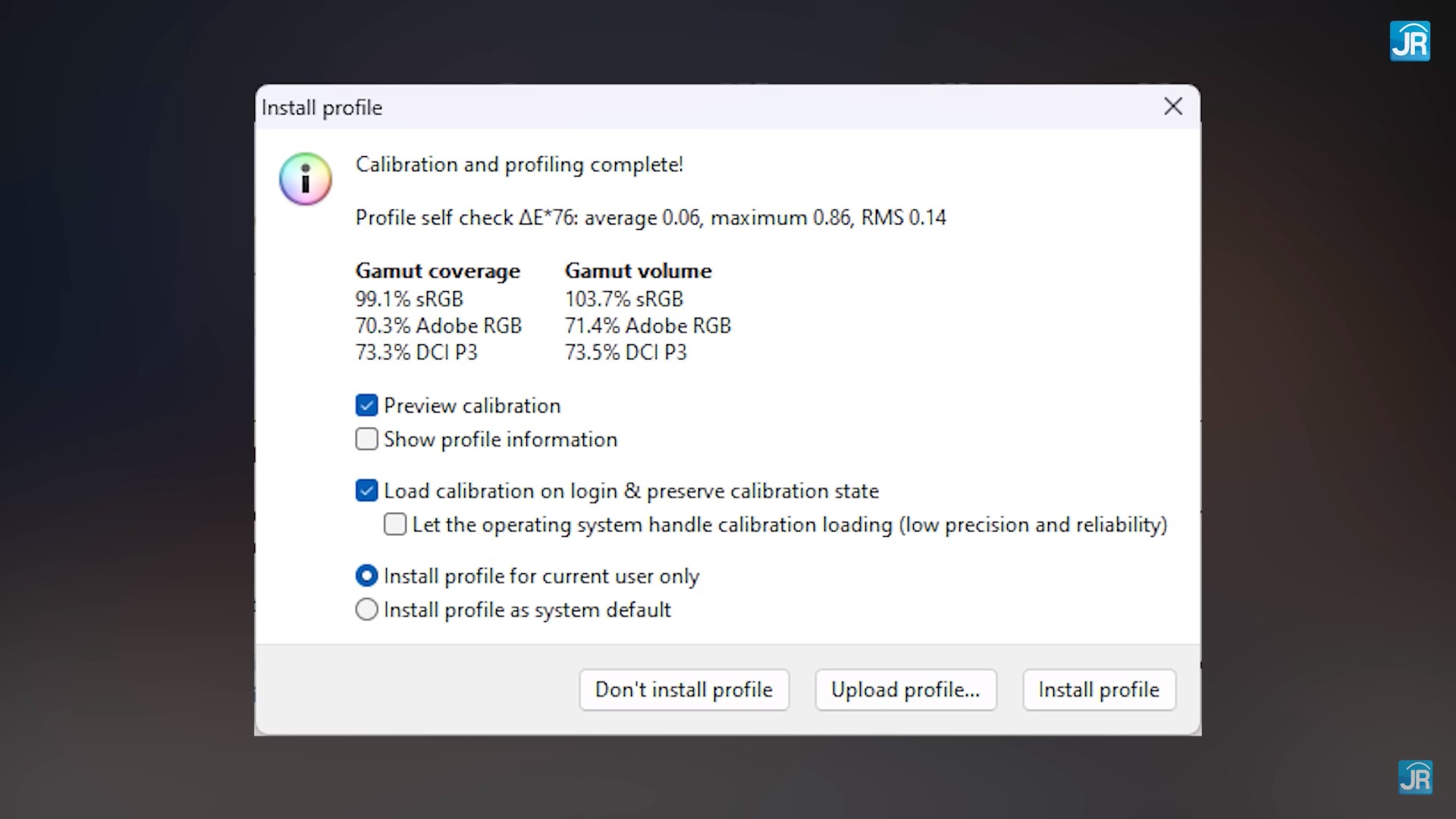Viewport: 1456px width, 819px height.
Task: Click the Gamut coverage heading
Action: pyautogui.click(x=438, y=271)
